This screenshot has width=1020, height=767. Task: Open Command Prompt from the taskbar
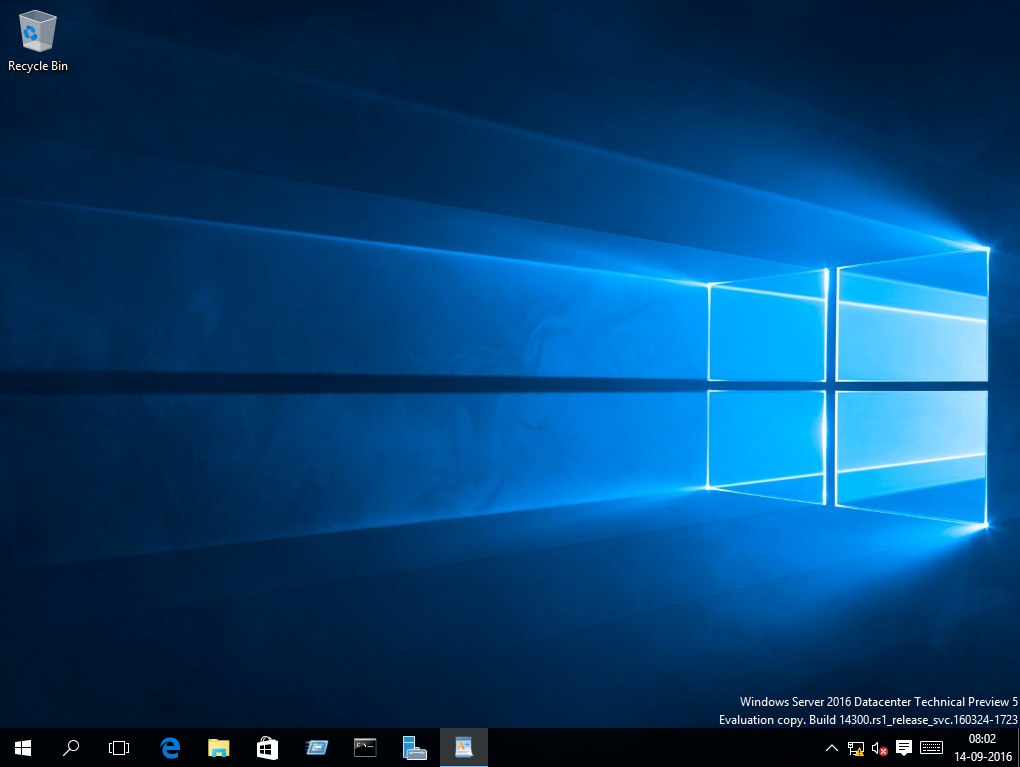pyautogui.click(x=365, y=748)
